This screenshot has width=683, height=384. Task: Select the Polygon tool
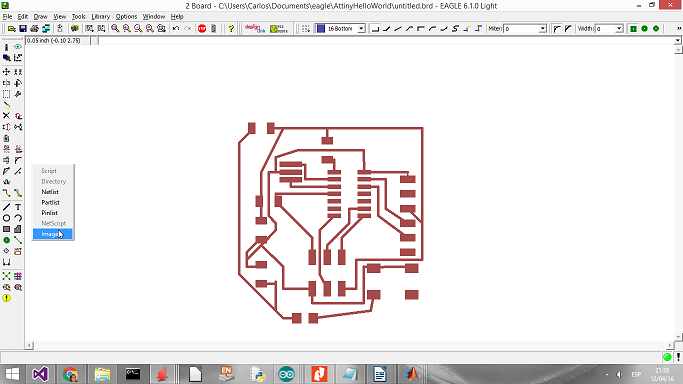(18, 229)
